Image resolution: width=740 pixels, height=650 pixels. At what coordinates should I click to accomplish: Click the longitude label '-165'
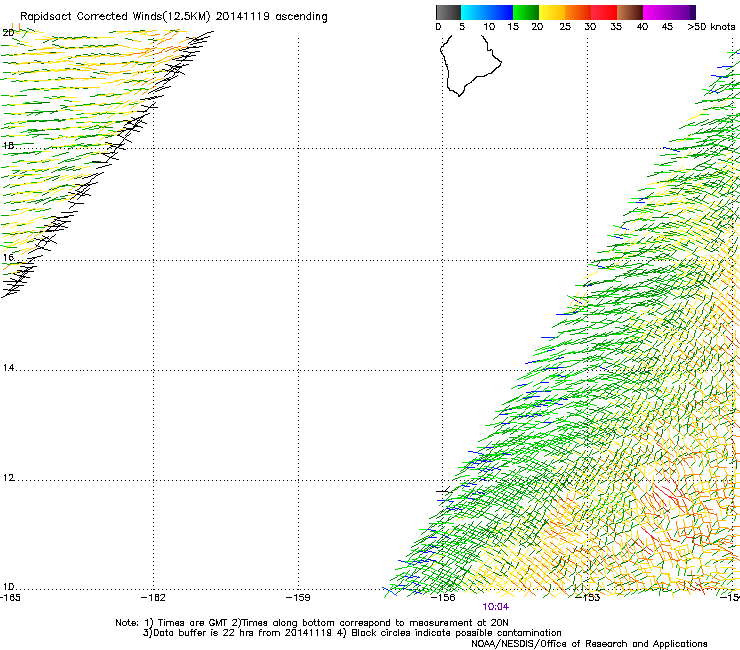coord(10,598)
